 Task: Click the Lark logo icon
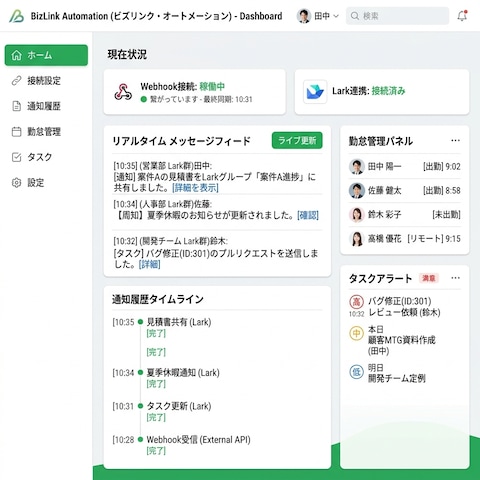(315, 92)
